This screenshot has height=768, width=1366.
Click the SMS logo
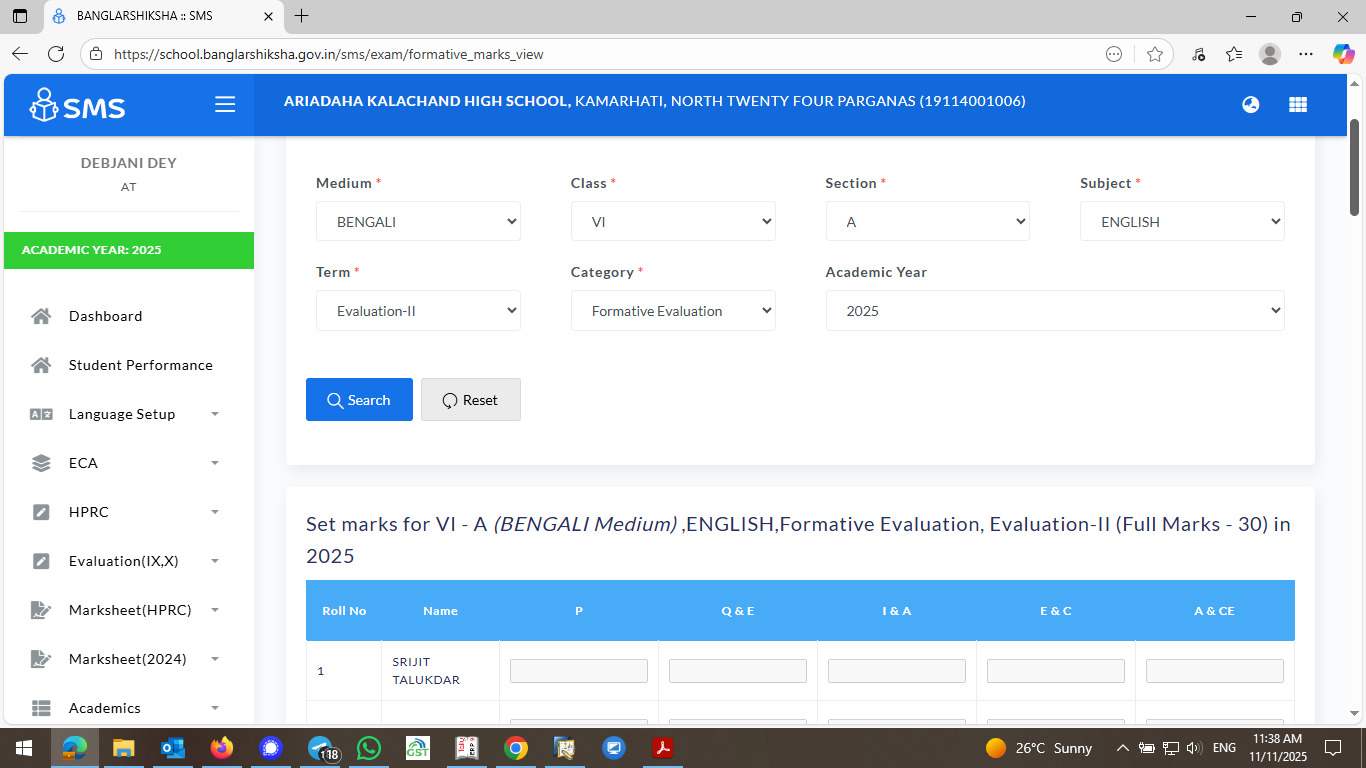pyautogui.click(x=78, y=105)
